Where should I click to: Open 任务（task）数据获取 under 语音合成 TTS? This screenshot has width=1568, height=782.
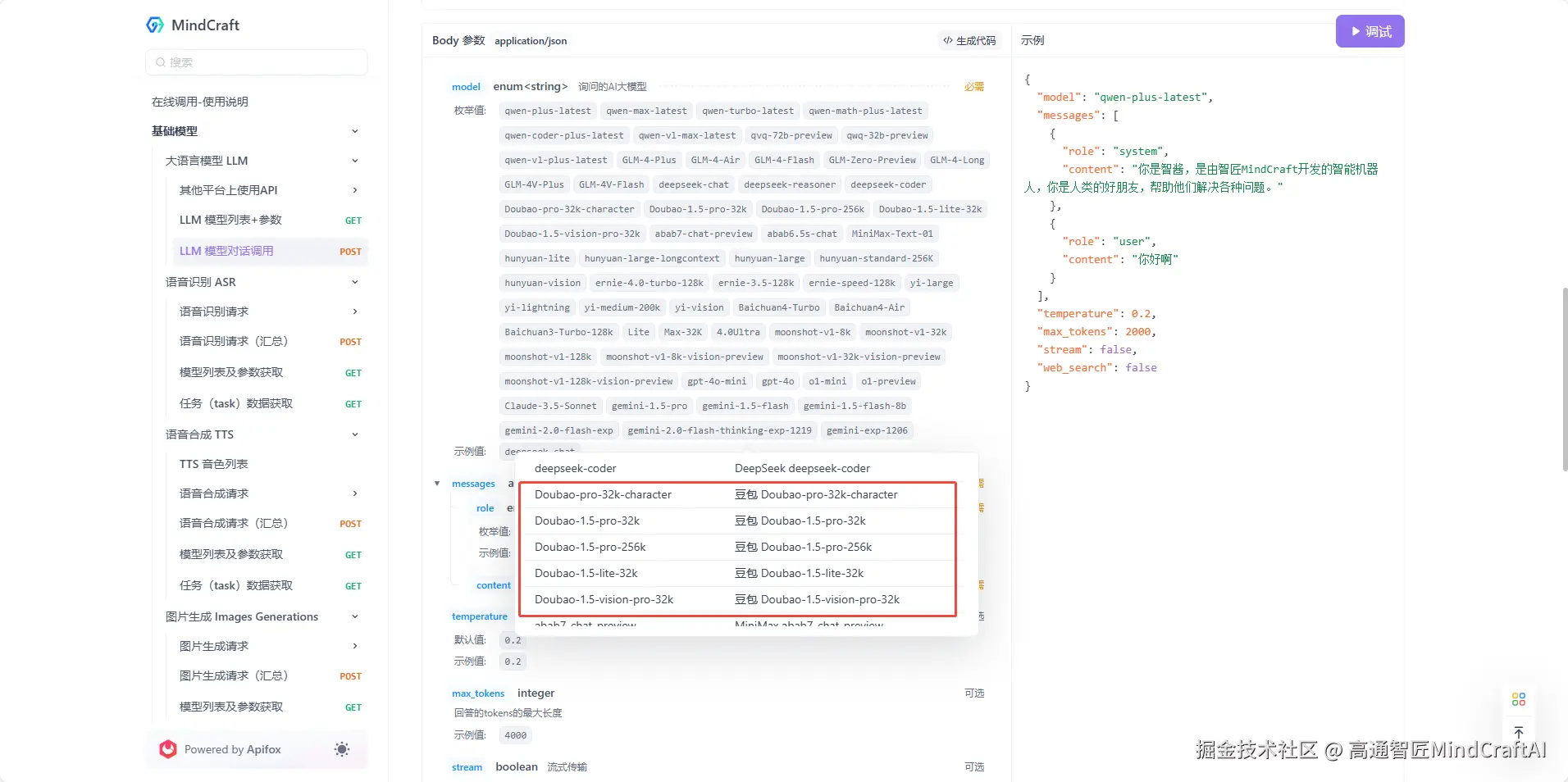coord(271,585)
